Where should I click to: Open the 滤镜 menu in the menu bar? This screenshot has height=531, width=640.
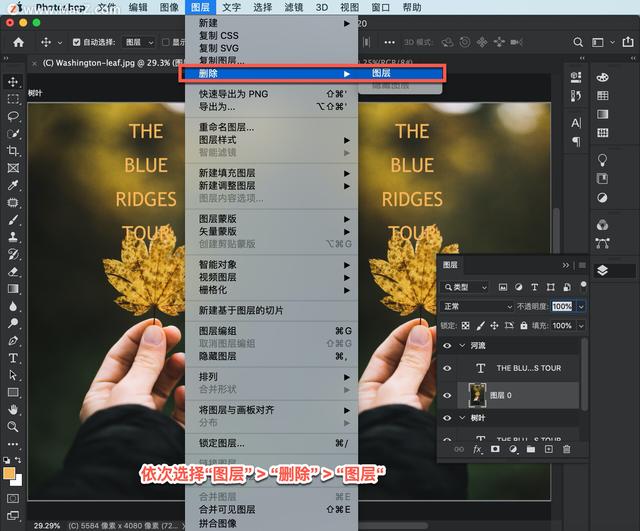(x=293, y=7)
